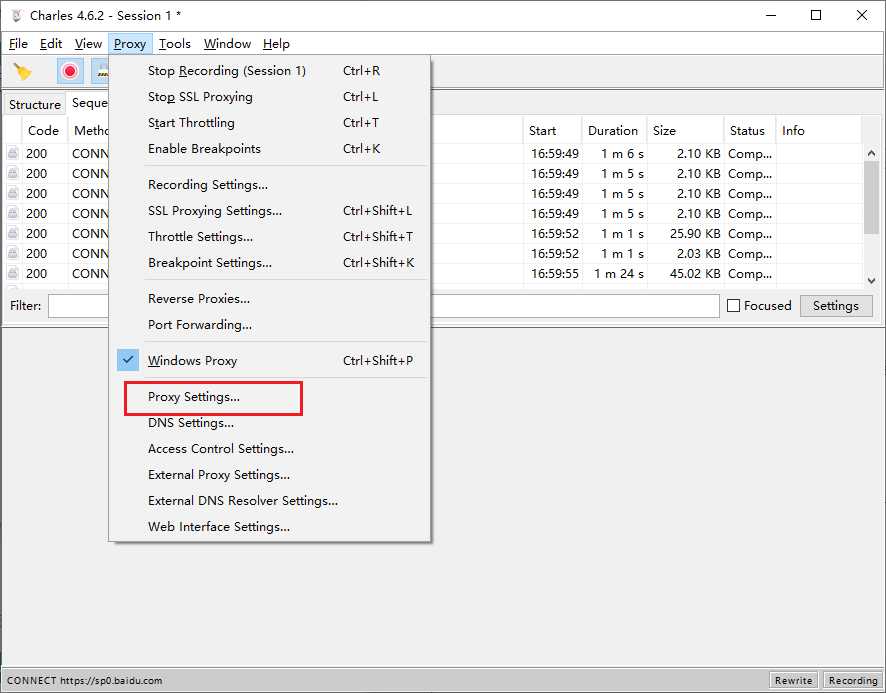Click the filter Settings button
886x693 pixels.
[x=836, y=306]
